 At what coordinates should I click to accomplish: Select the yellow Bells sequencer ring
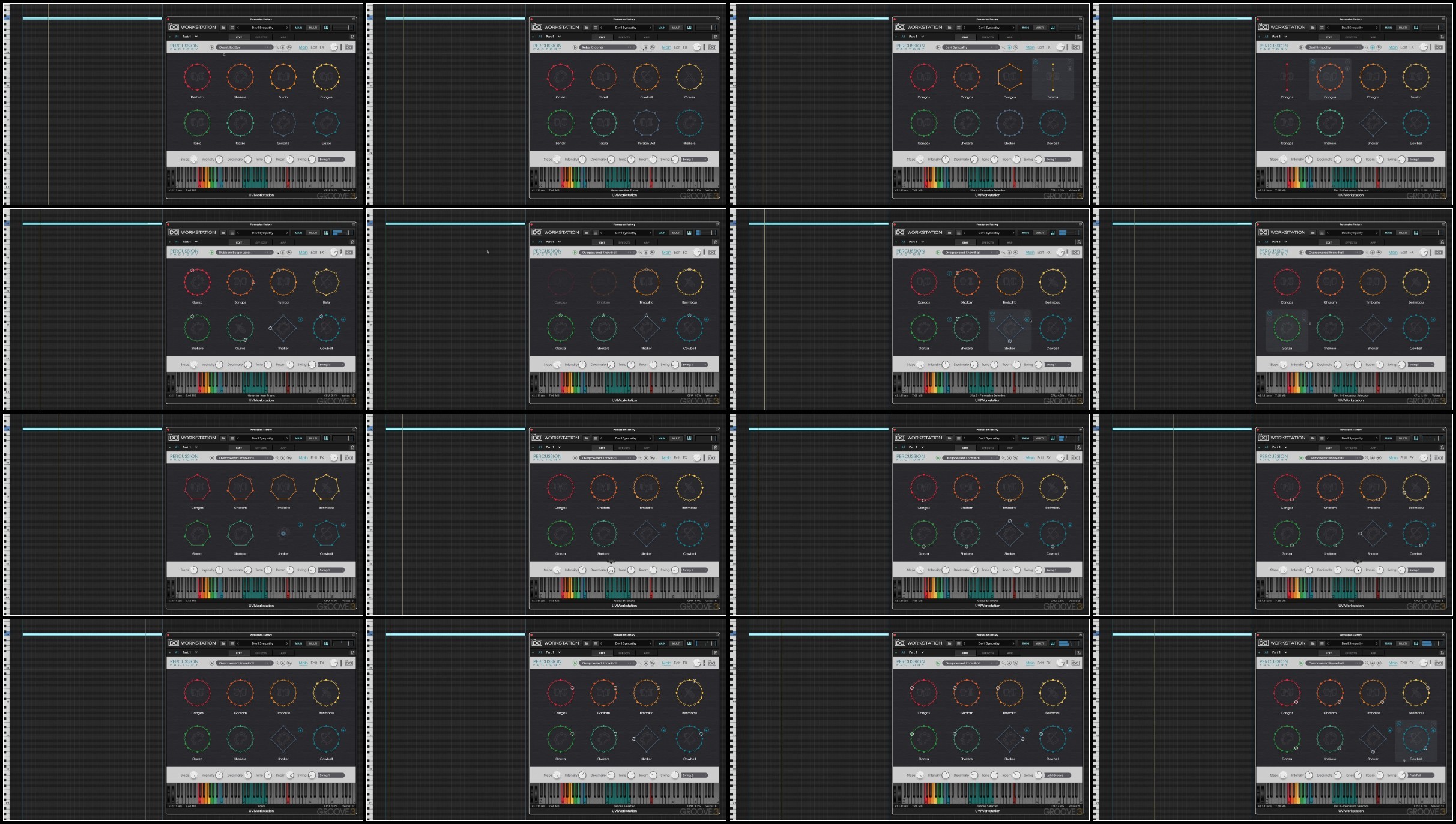(x=326, y=282)
